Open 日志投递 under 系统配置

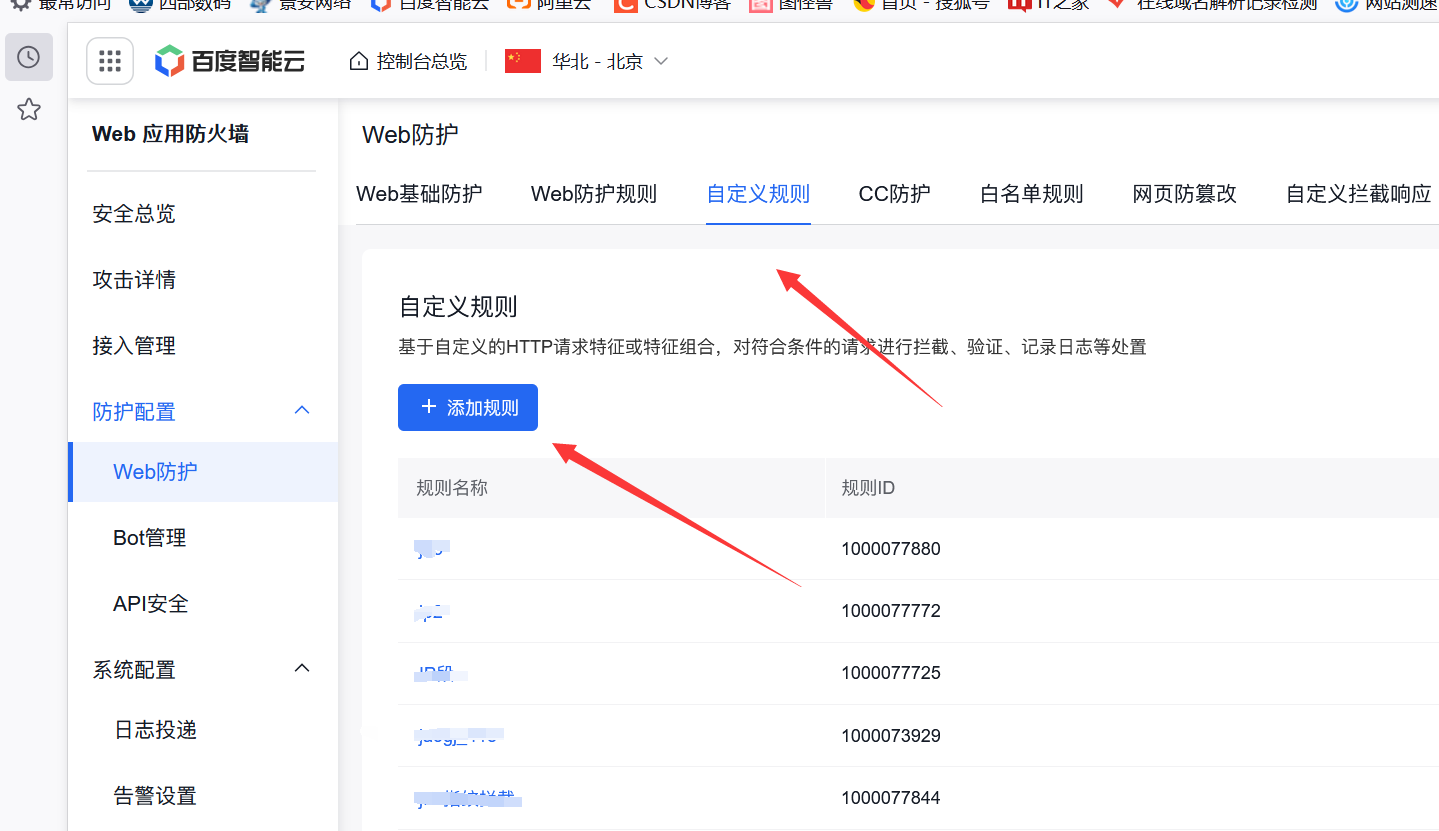tap(155, 730)
